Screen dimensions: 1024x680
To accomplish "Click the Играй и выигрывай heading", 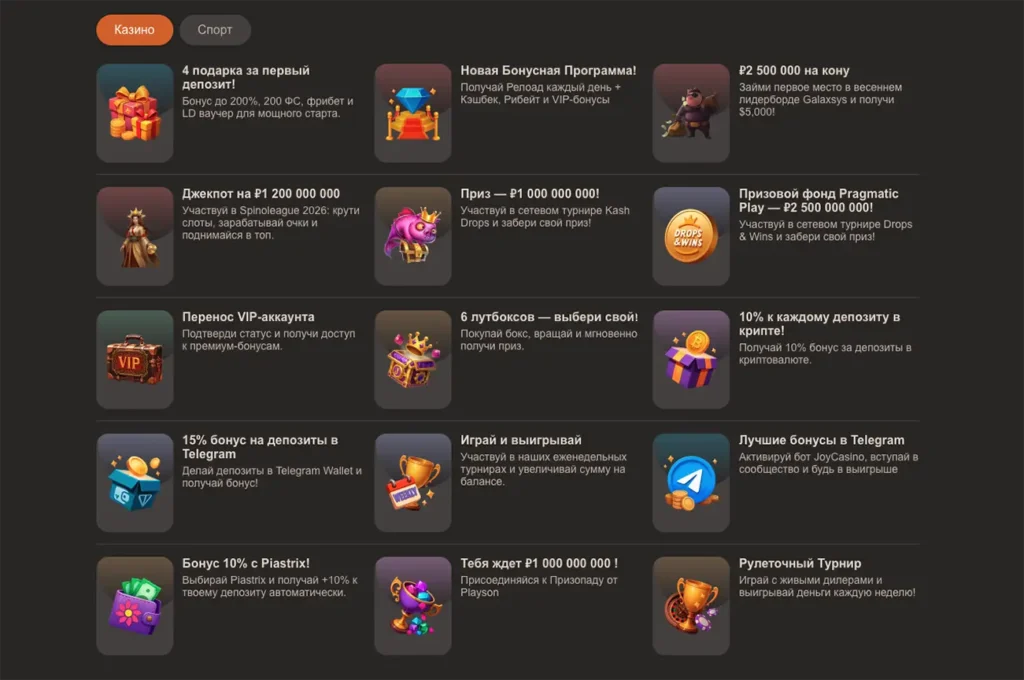I will (520, 440).
